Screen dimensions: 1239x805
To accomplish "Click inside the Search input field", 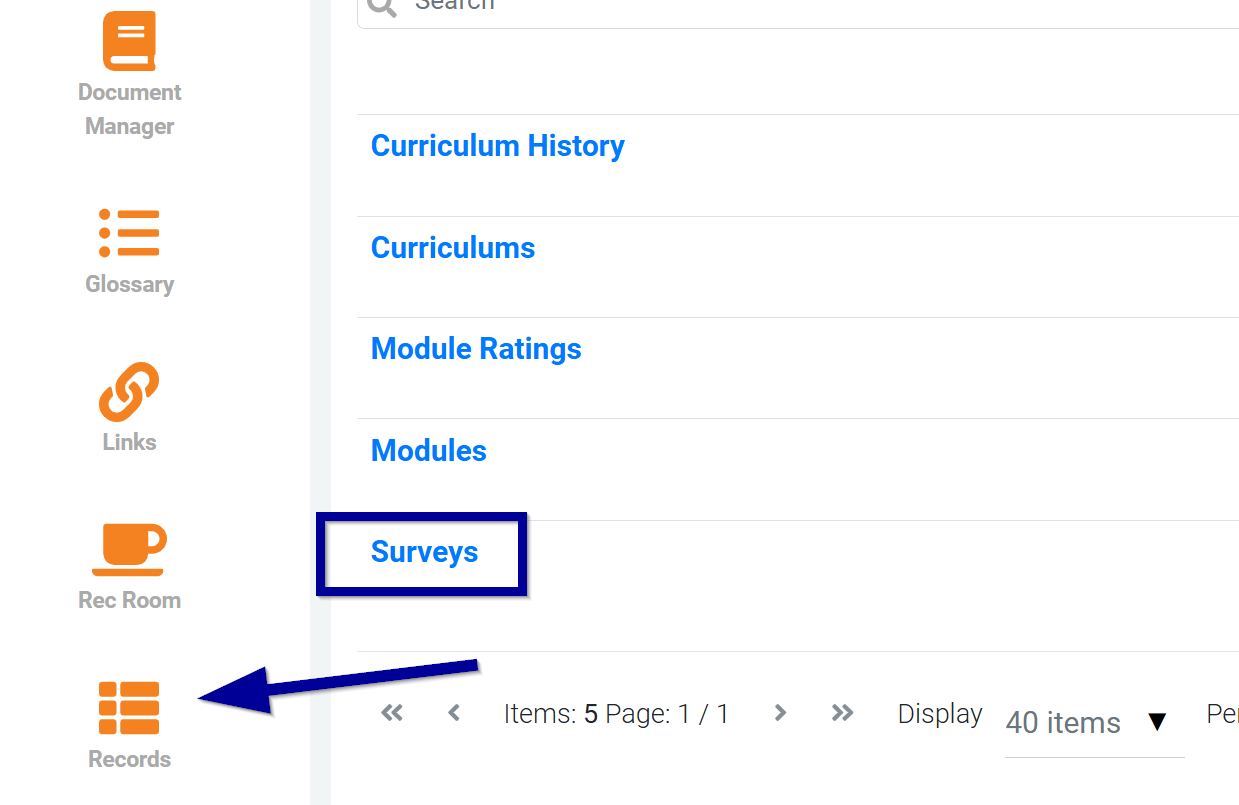I will tap(798, 8).
